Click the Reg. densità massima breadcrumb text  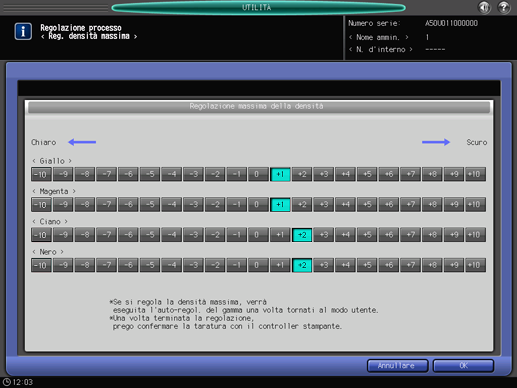click(89, 36)
